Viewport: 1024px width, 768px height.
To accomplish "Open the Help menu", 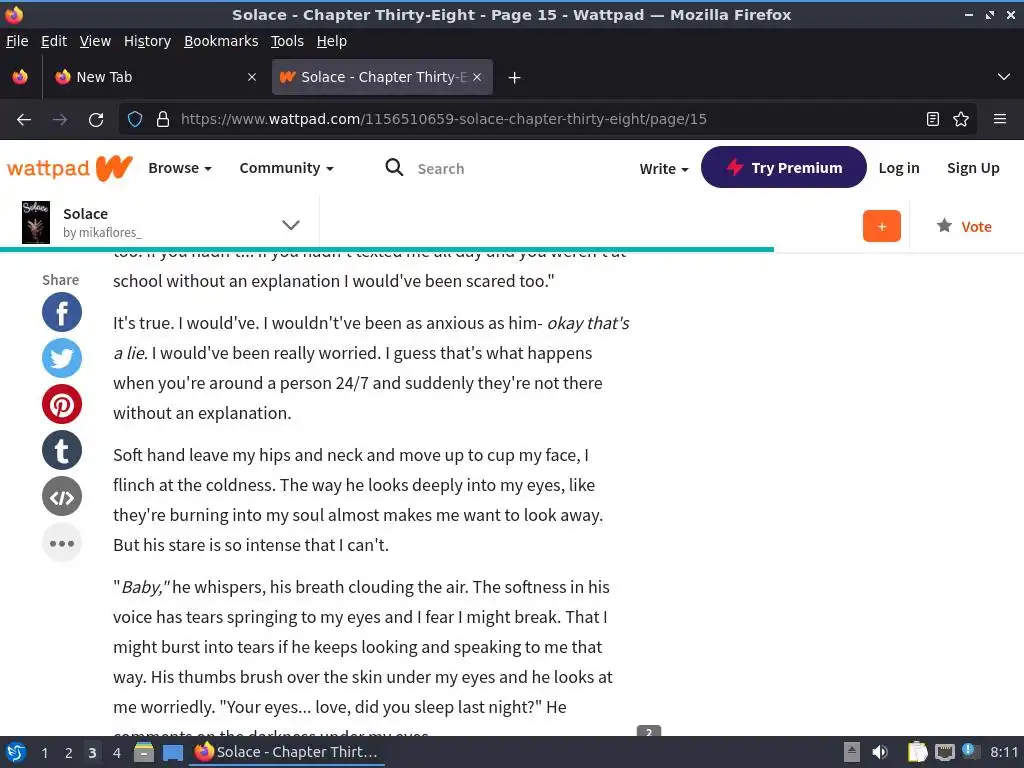I will click(332, 41).
